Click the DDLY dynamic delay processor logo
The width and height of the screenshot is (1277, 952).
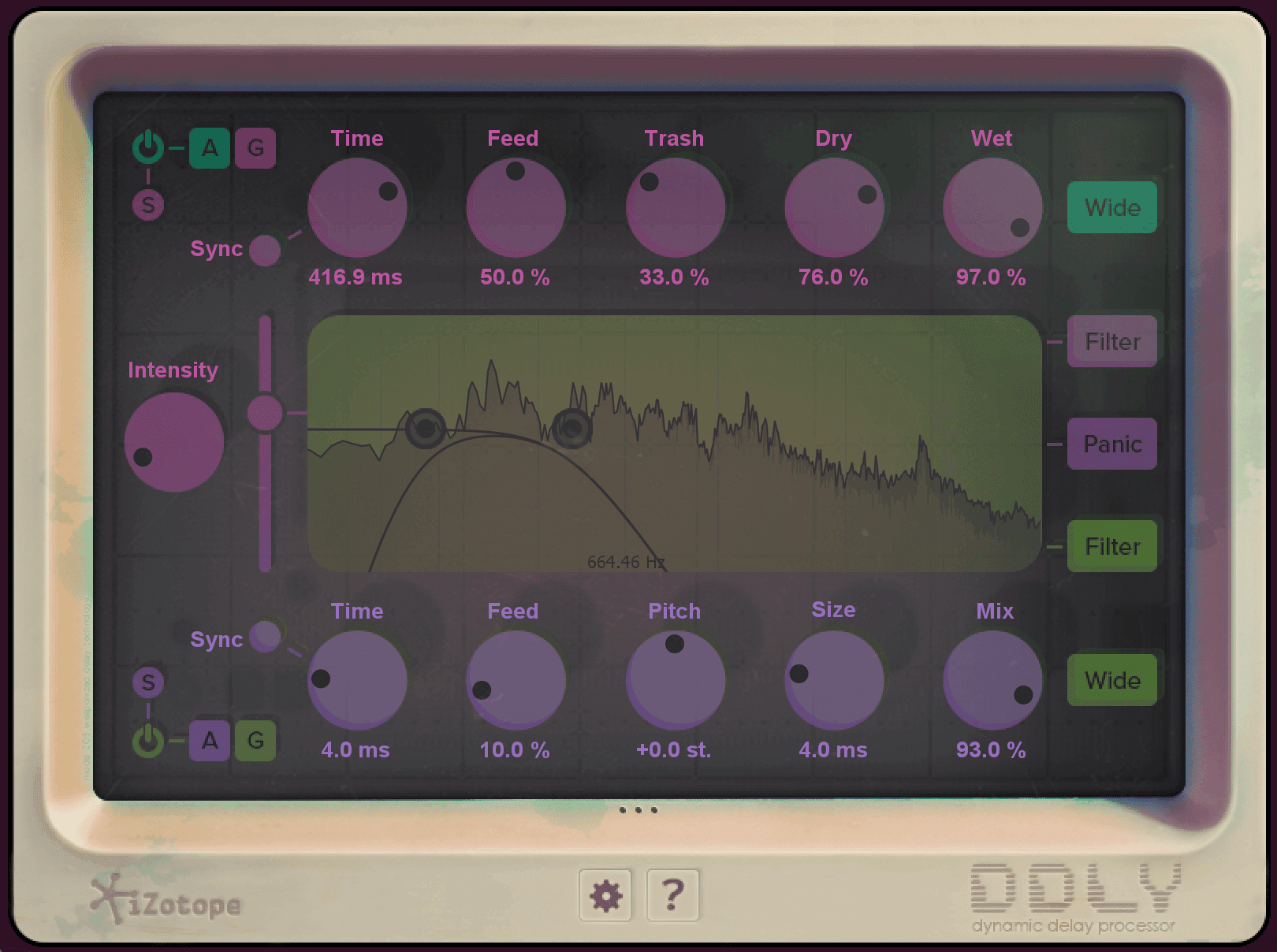[1075, 898]
